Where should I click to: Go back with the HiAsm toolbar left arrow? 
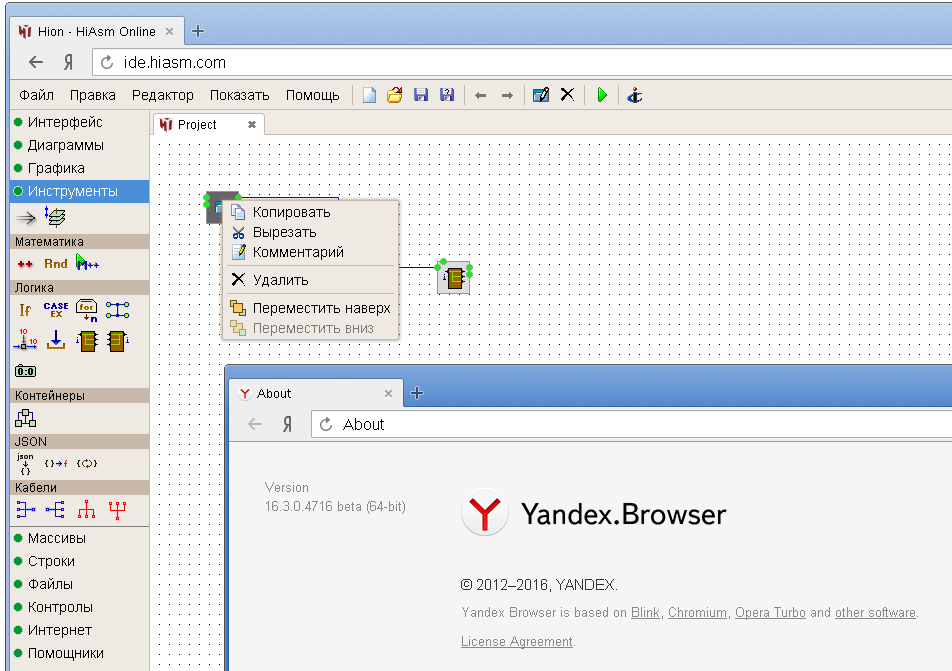[480, 95]
